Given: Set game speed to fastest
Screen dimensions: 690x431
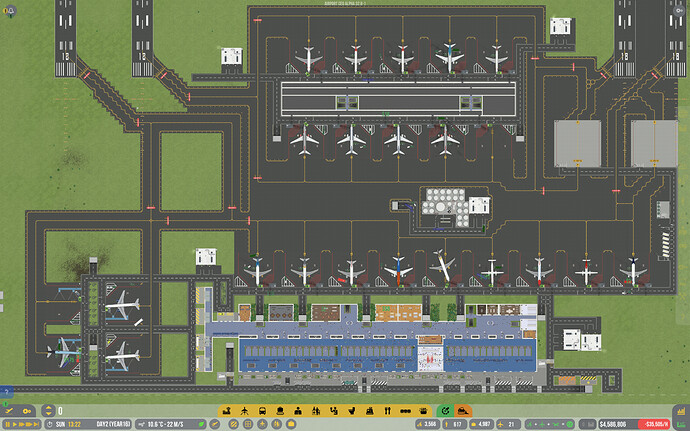Looking at the screenshot, I should [x=35, y=425].
